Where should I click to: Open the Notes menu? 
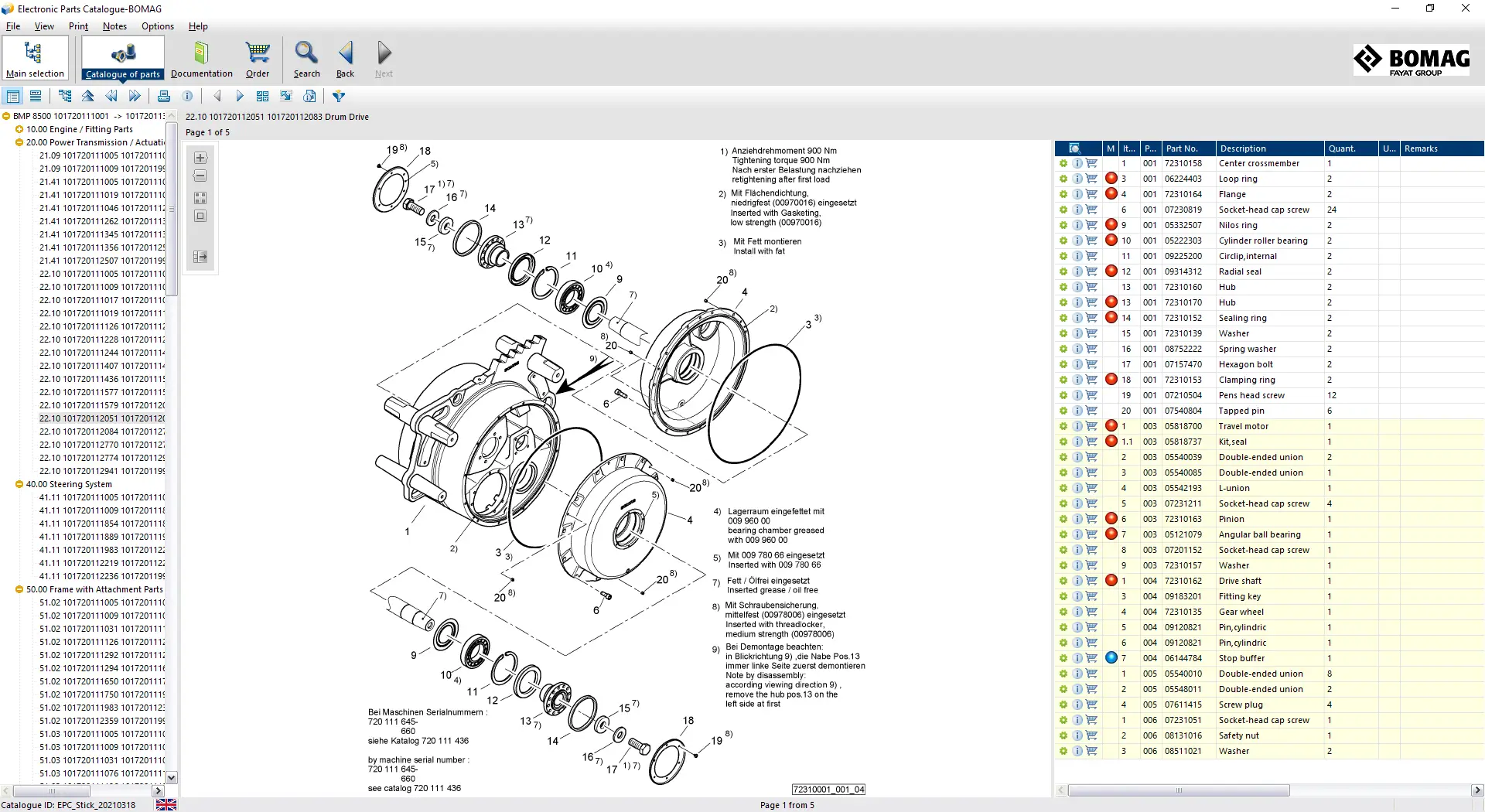pyautogui.click(x=114, y=26)
